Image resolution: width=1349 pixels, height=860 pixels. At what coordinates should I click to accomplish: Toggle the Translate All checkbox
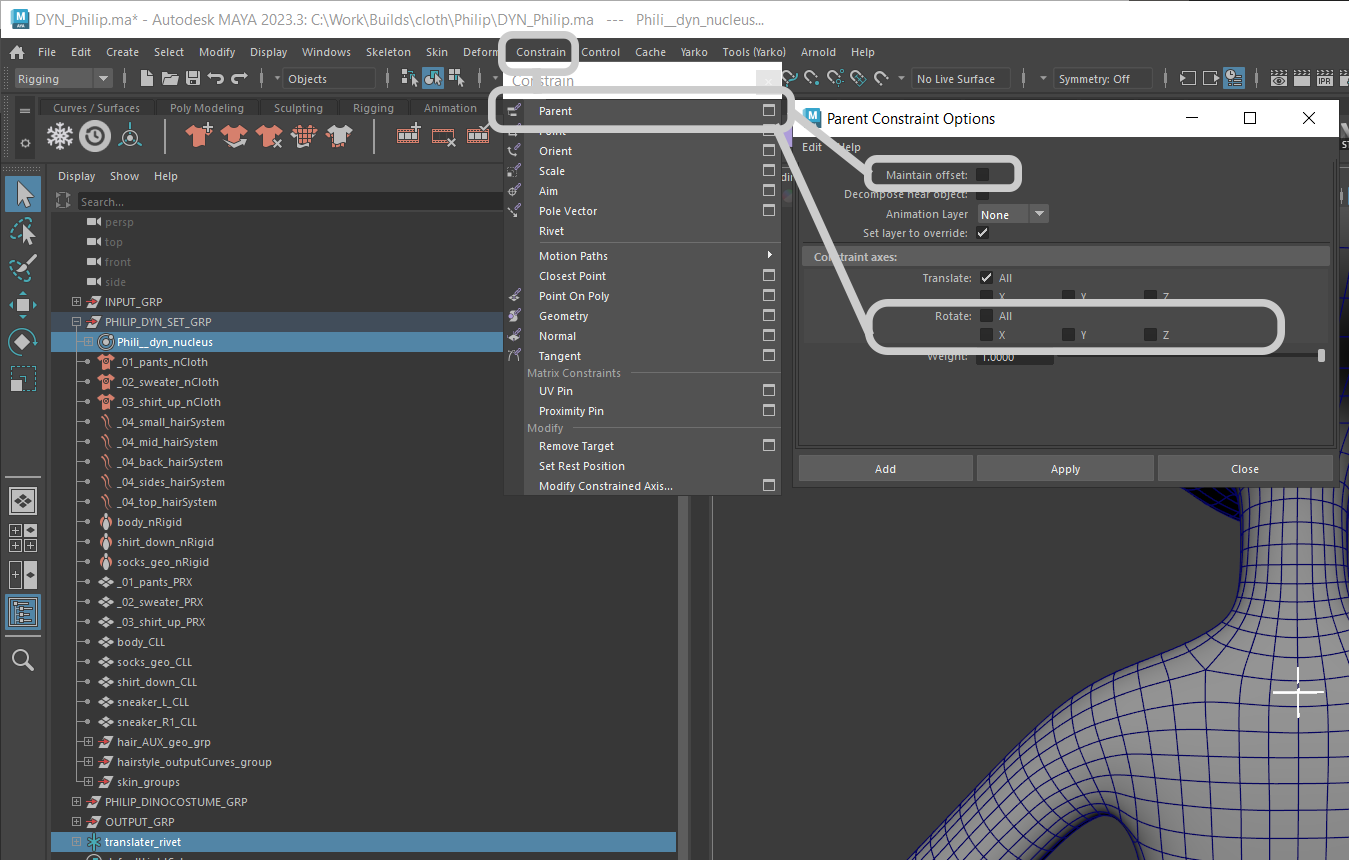click(987, 278)
